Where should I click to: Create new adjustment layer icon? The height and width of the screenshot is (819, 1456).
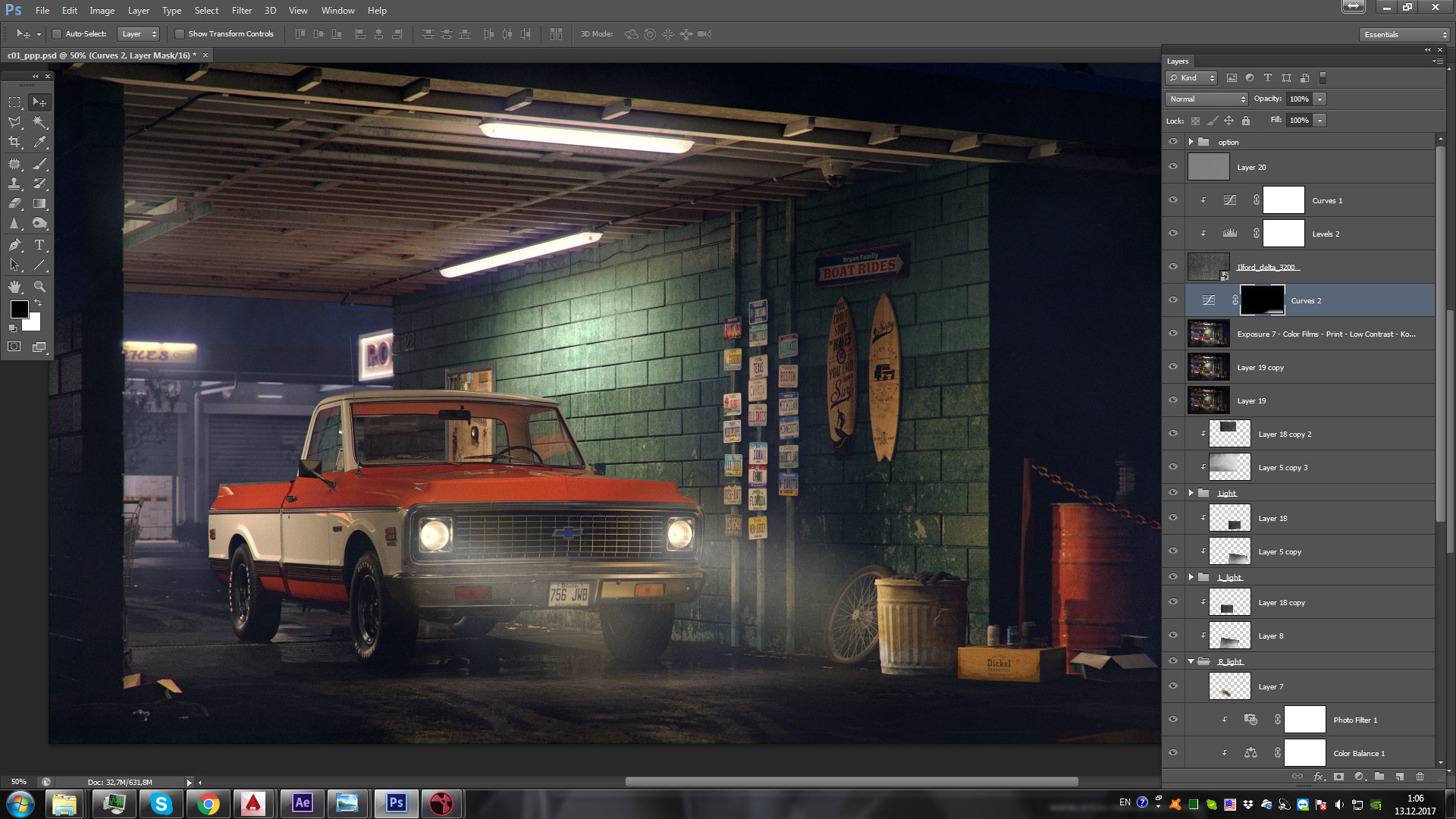[1360, 777]
